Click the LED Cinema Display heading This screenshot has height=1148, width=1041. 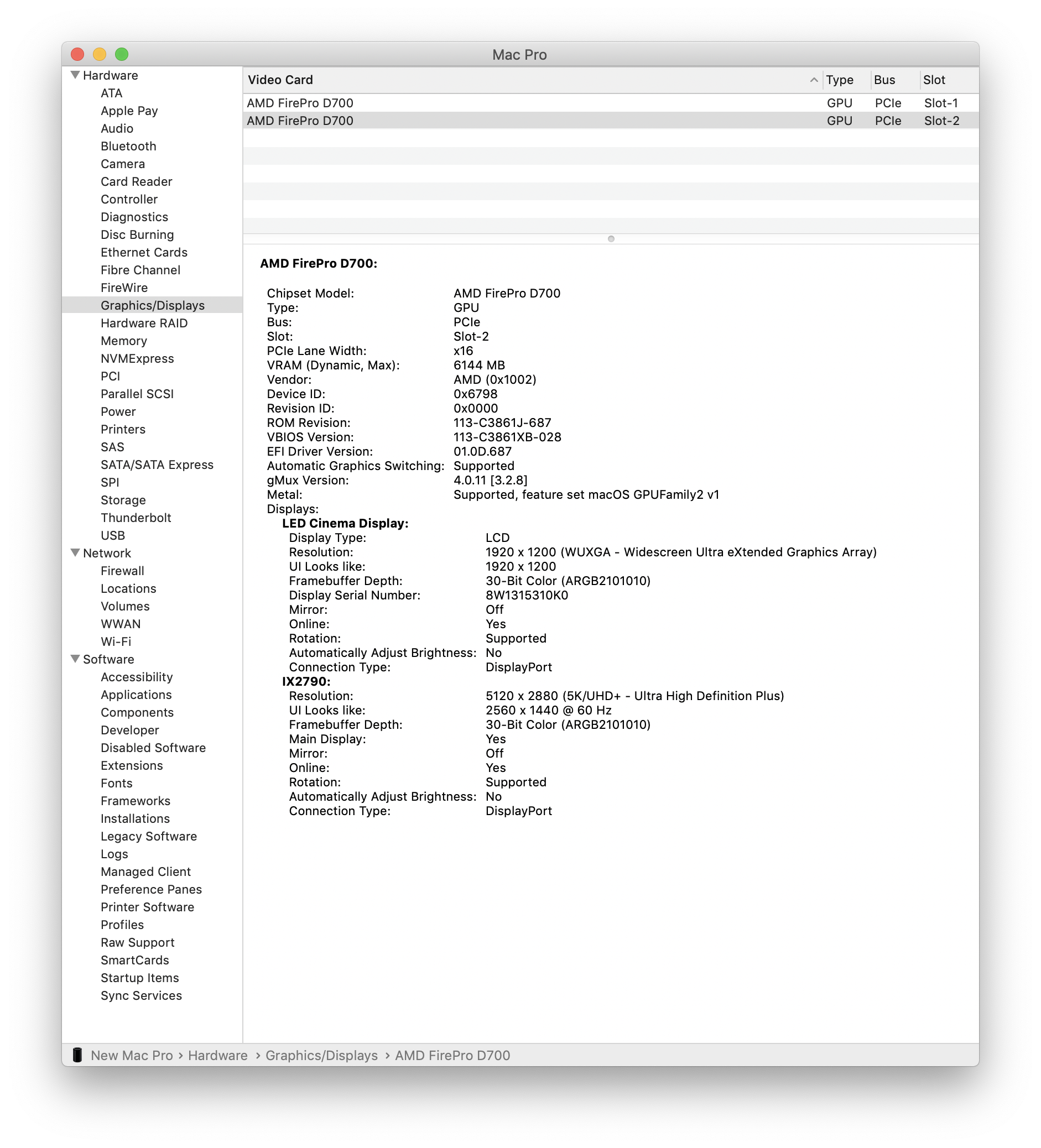[x=345, y=523]
